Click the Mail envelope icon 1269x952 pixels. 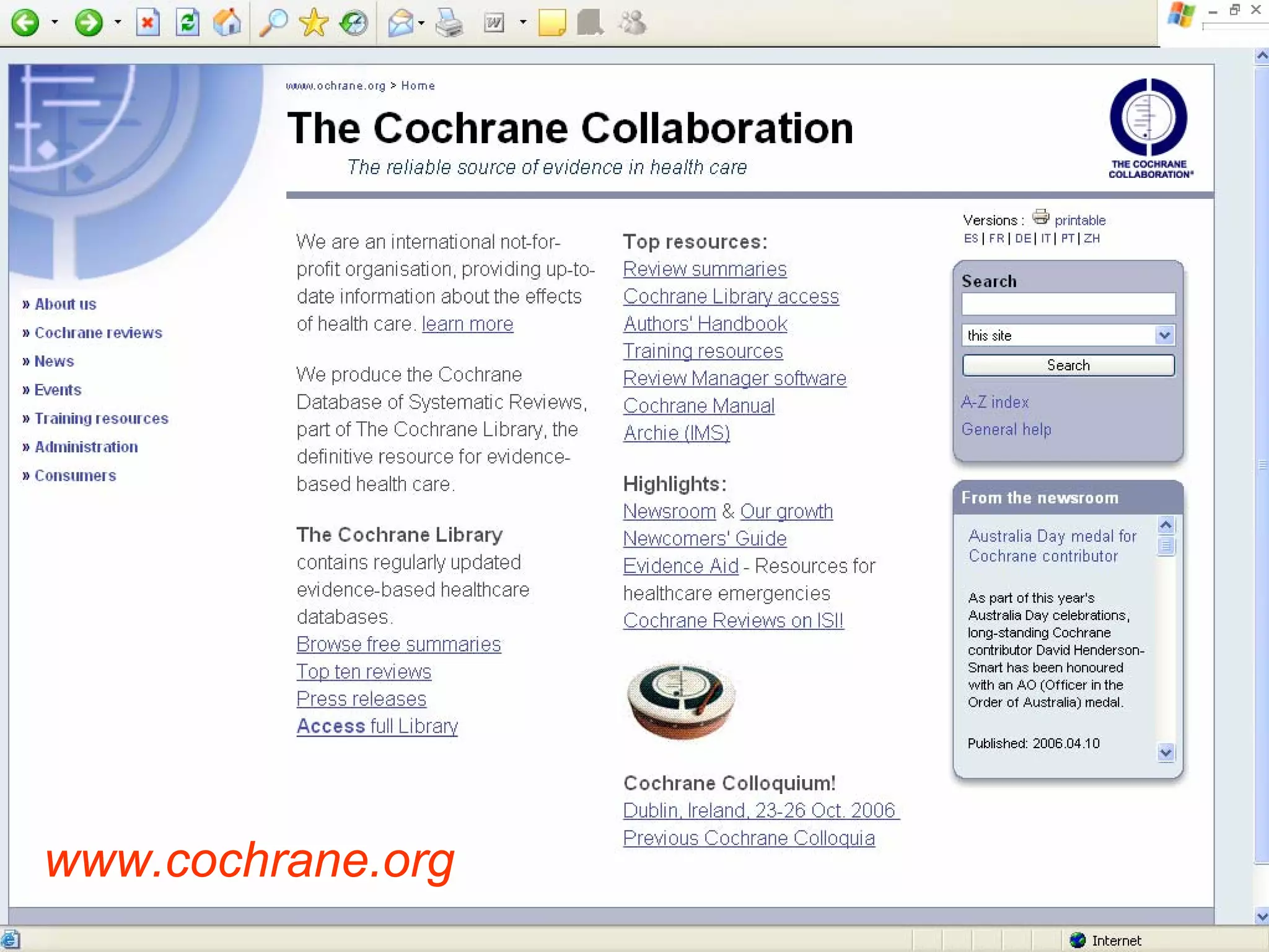(x=401, y=24)
